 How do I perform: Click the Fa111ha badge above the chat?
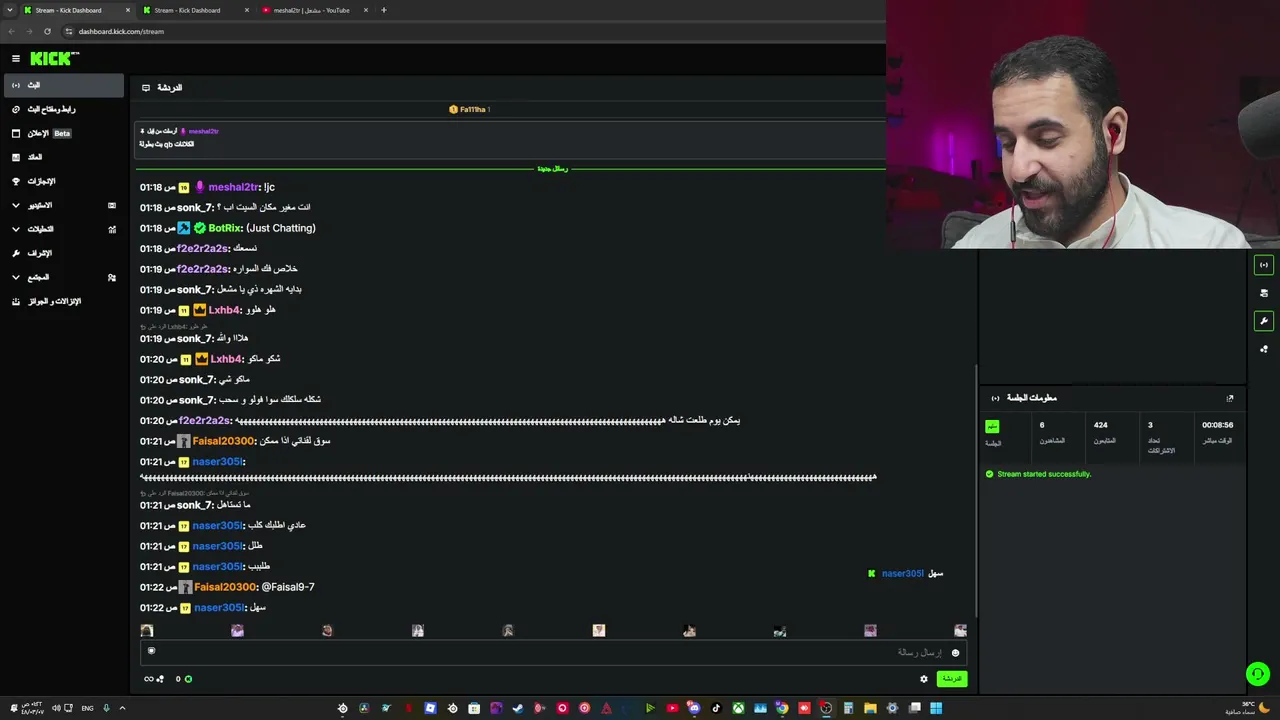click(469, 109)
